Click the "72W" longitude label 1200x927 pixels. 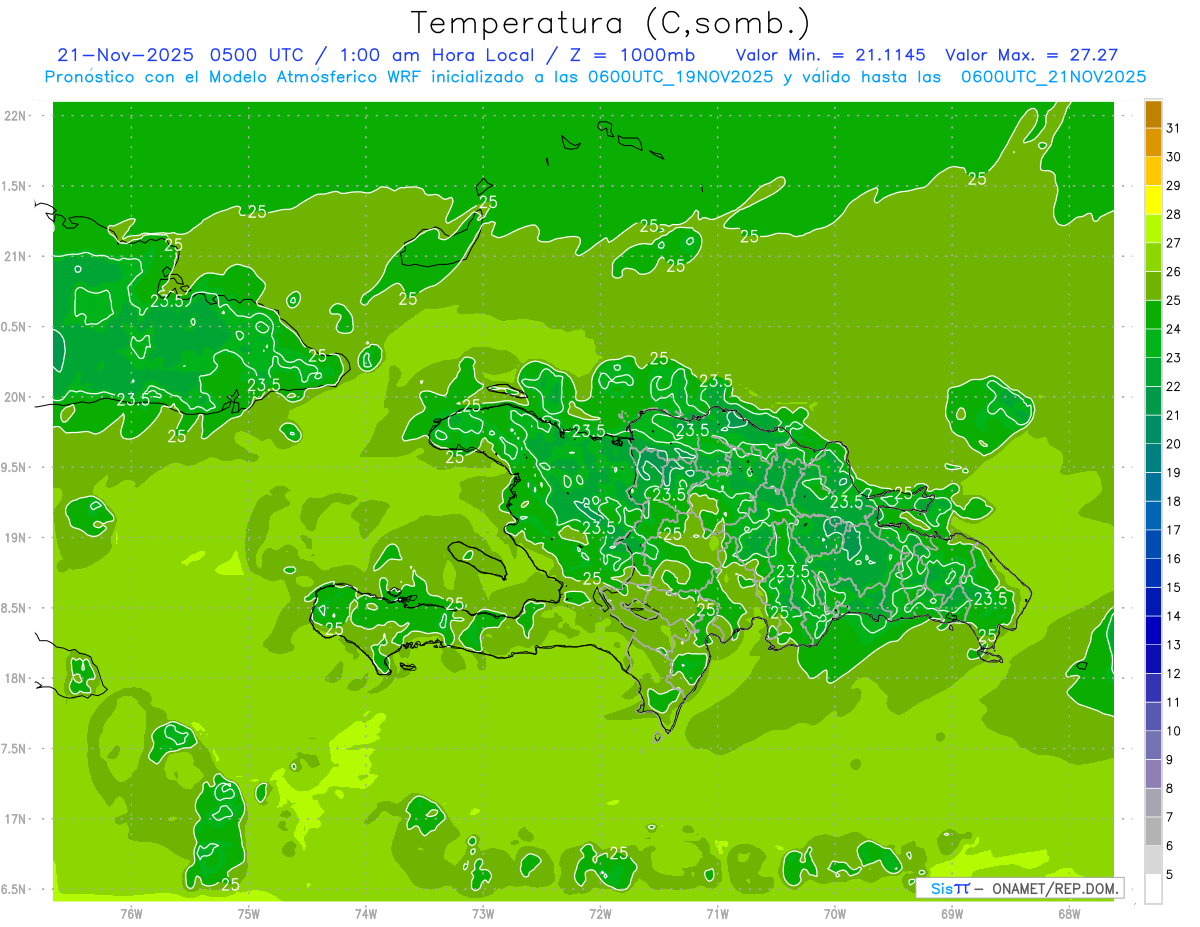click(x=600, y=913)
